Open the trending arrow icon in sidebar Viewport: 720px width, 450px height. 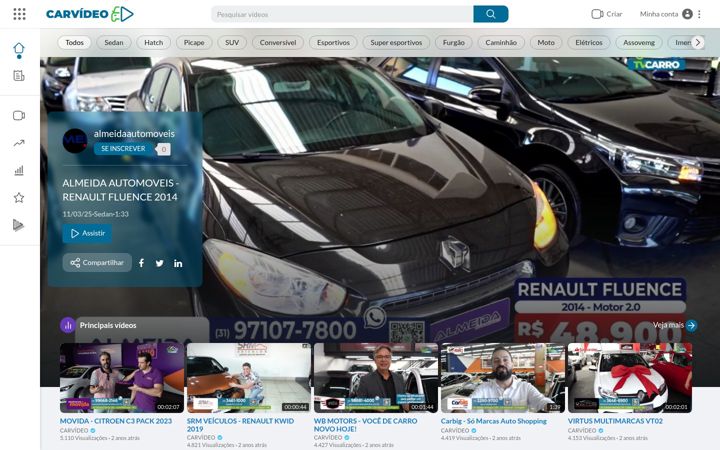click(x=19, y=143)
